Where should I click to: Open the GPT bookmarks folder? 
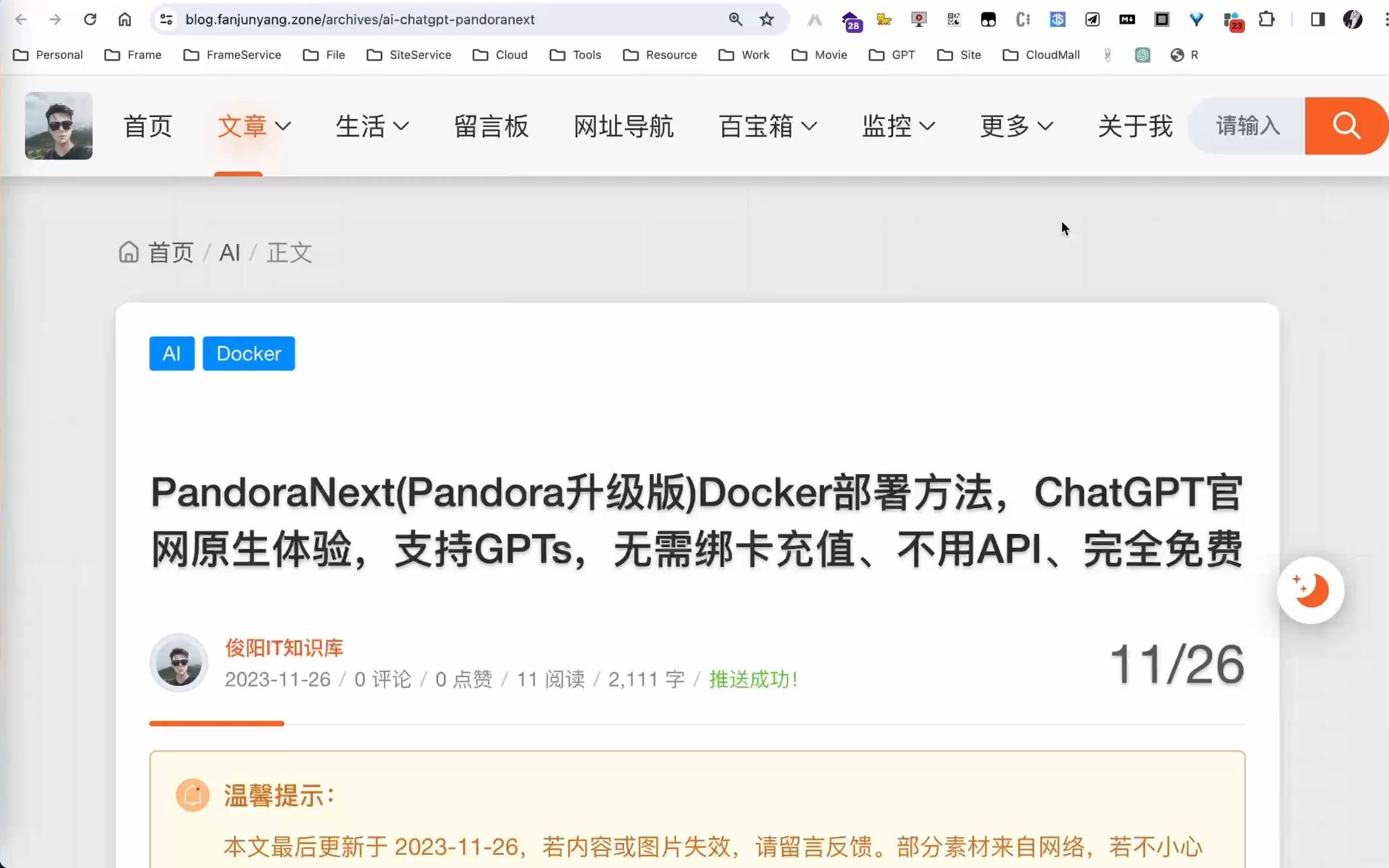tap(892, 55)
